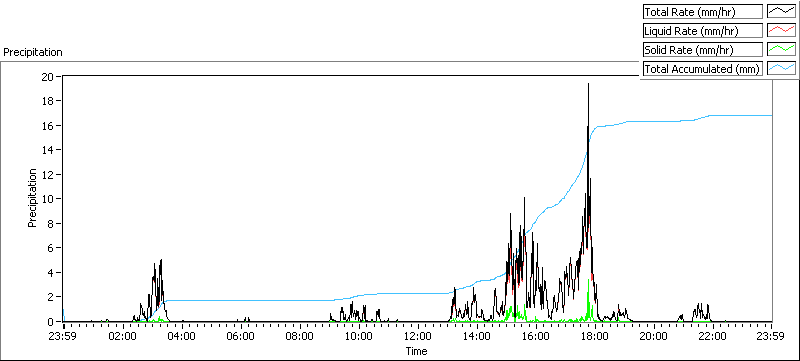Click the Solid Rate green line icon

point(782,49)
